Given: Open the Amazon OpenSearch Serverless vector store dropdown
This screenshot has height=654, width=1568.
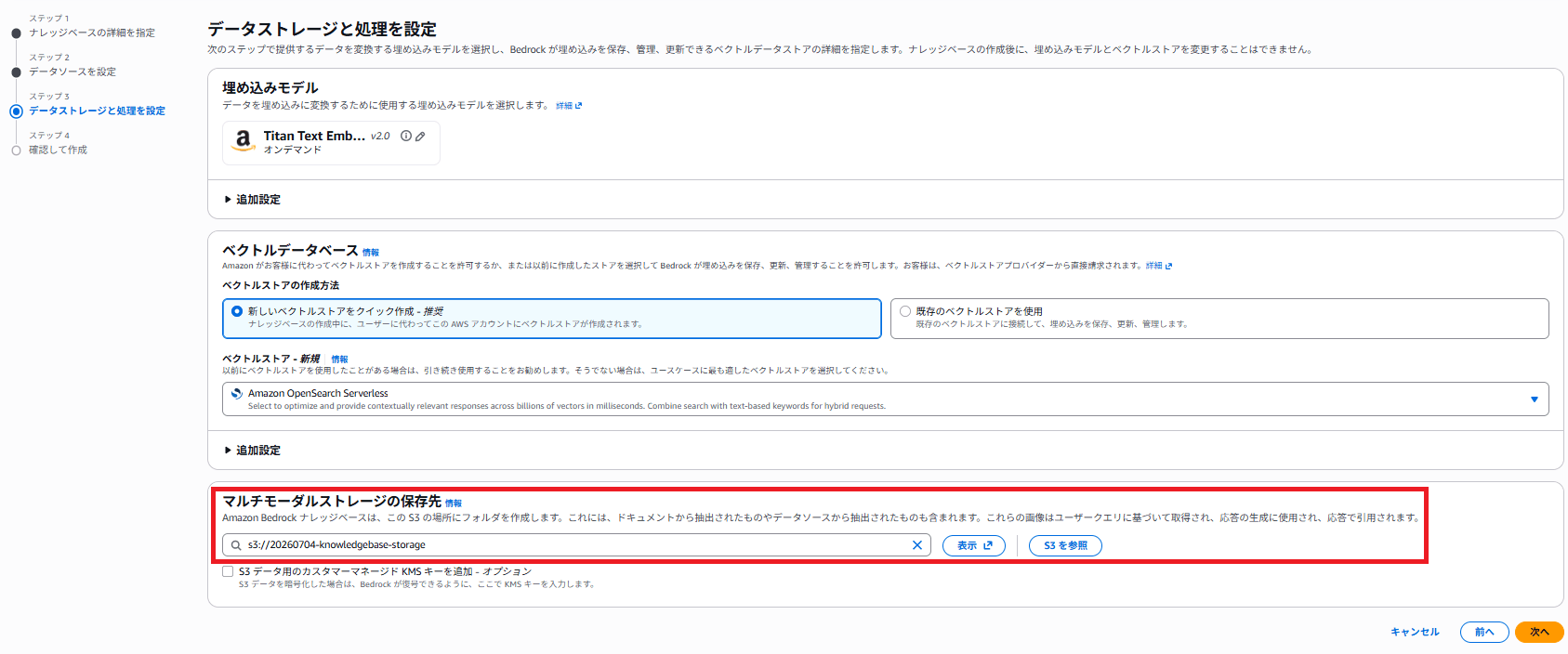Looking at the screenshot, I should pyautogui.click(x=885, y=399).
